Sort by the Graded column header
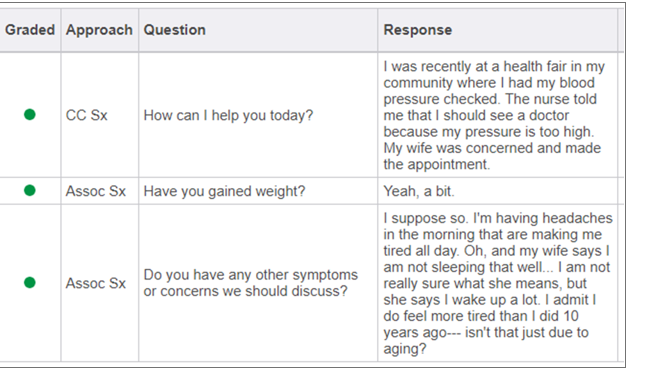The image size is (645, 386). click(30, 30)
